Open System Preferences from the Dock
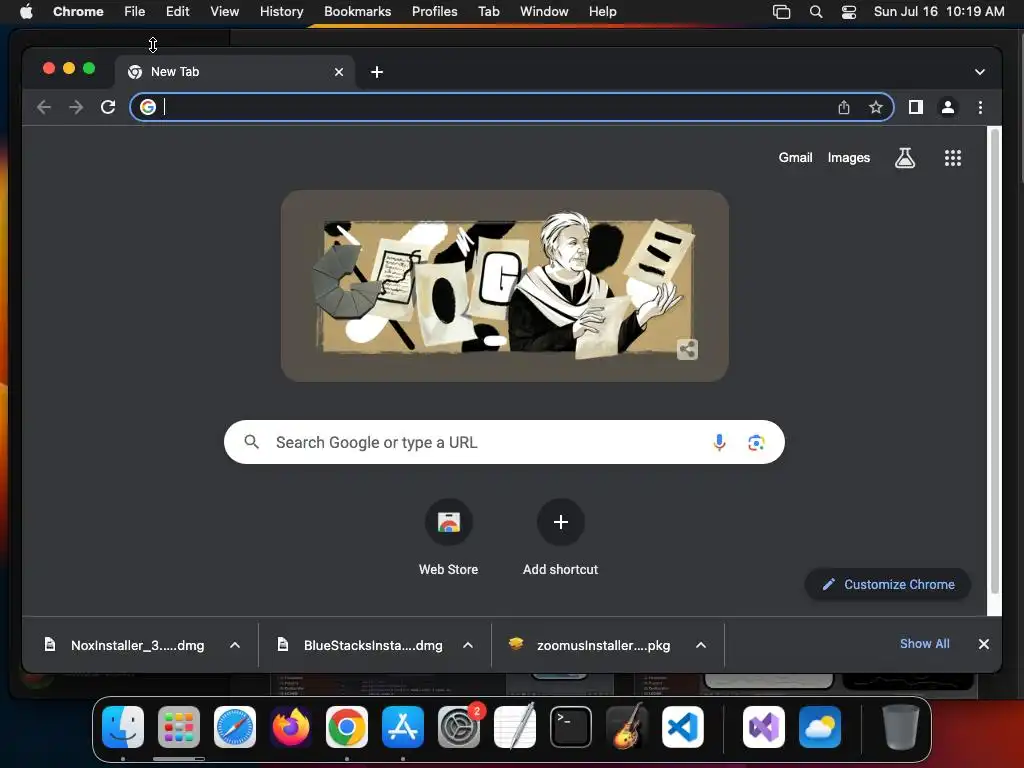This screenshot has width=1024, height=768. (458, 727)
